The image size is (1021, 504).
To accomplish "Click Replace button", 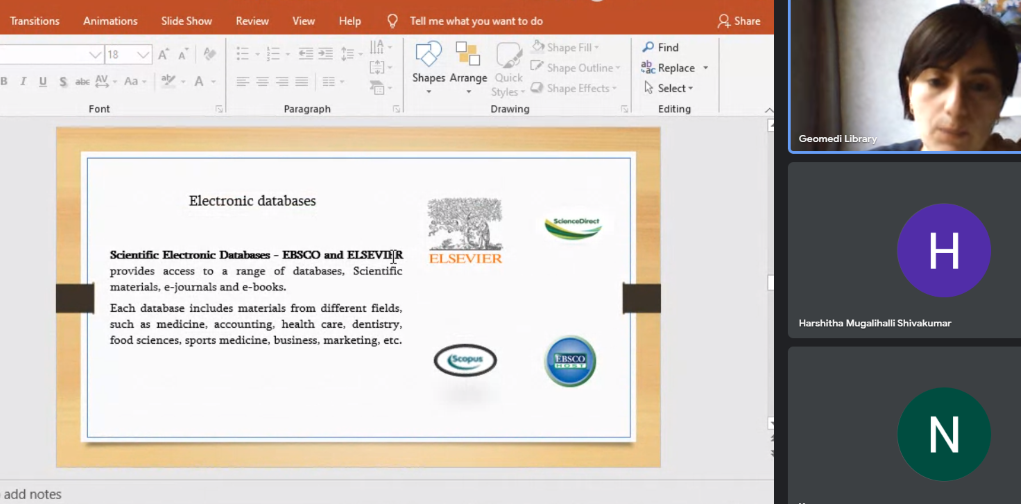I will (x=668, y=68).
